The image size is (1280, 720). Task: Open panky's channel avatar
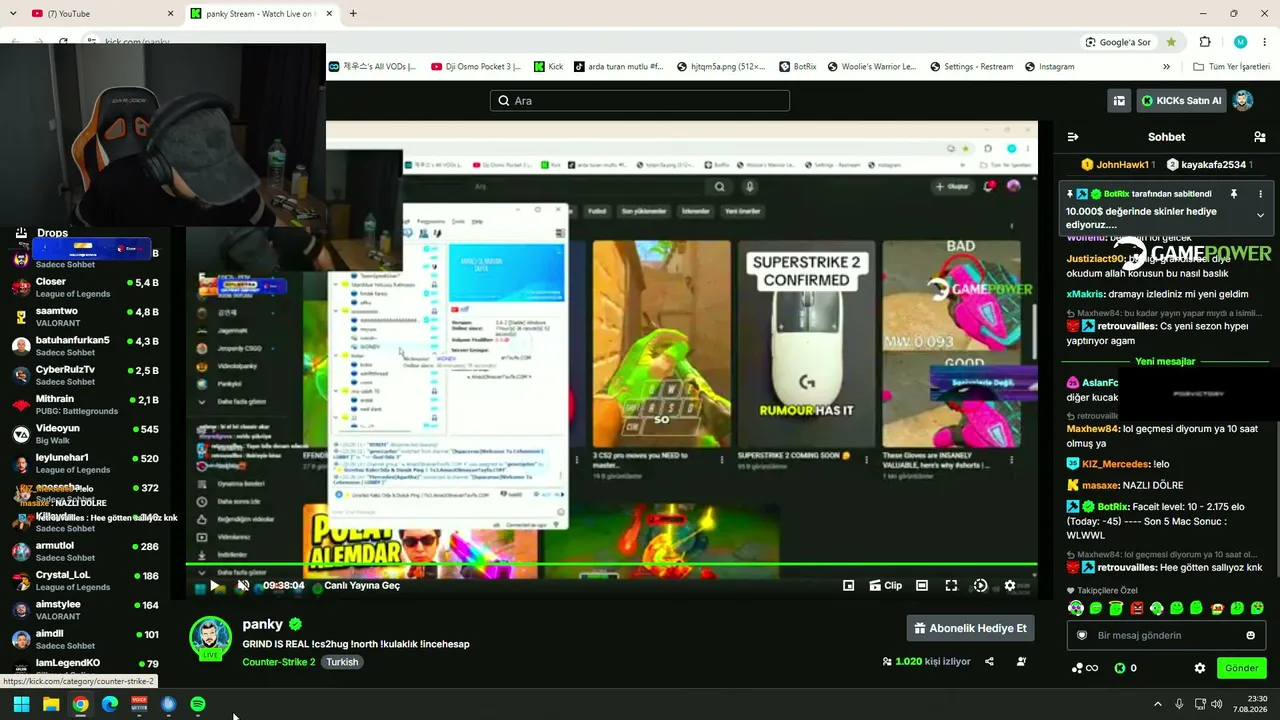point(211,637)
